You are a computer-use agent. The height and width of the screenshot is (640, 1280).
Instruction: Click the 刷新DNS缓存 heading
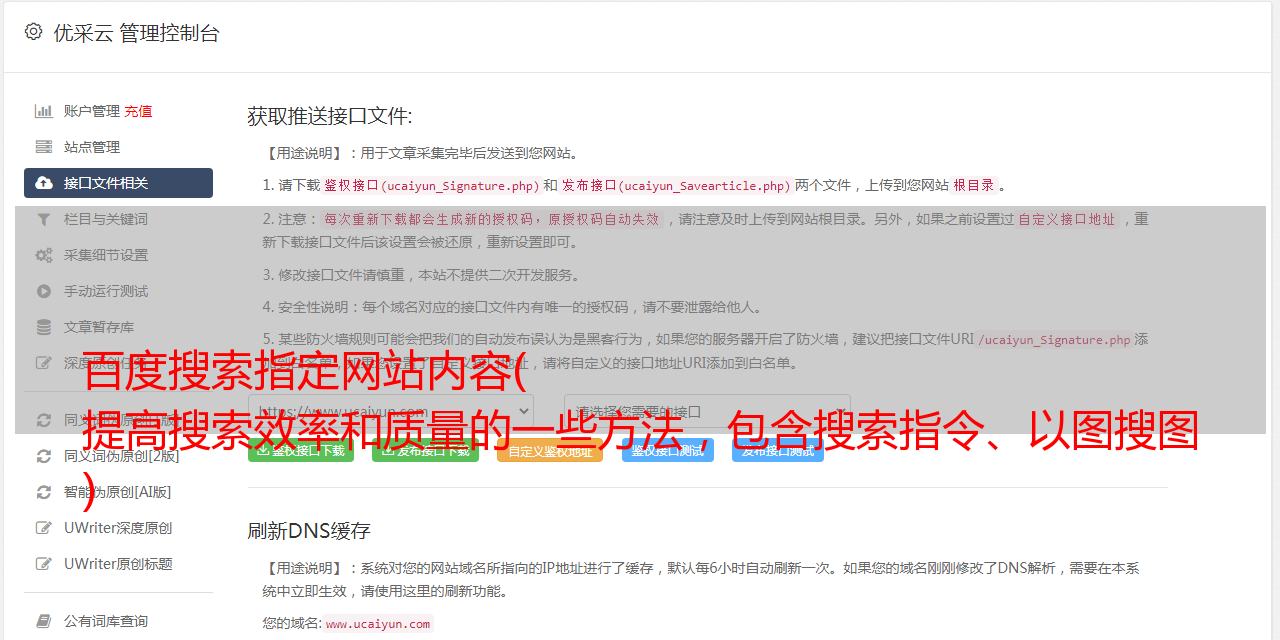[x=309, y=530]
